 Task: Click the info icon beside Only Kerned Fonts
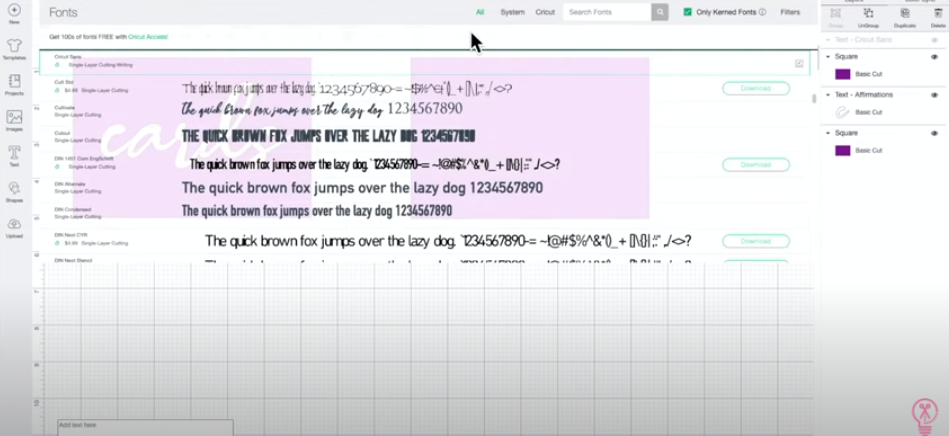[x=763, y=12]
